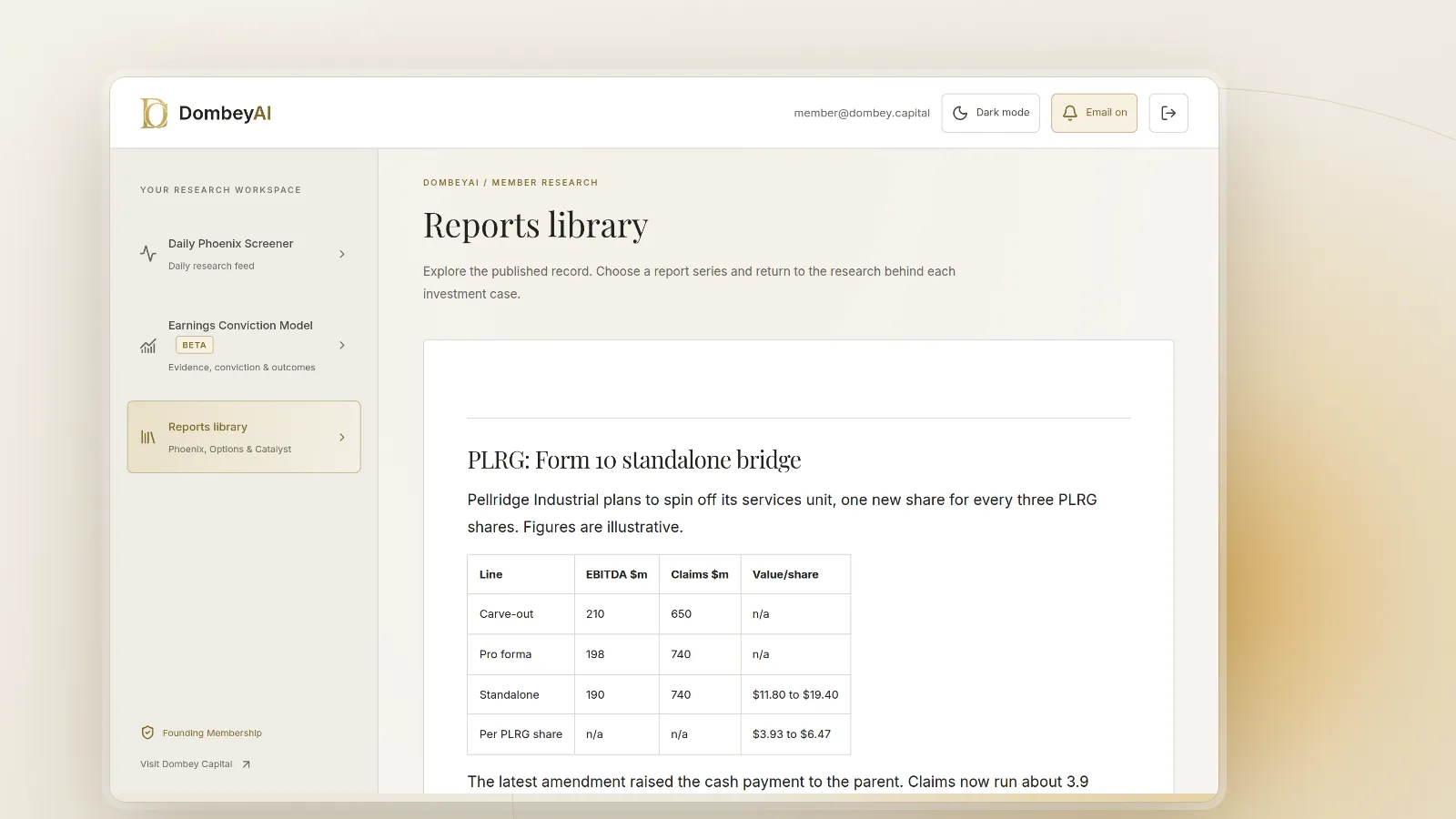1456x819 pixels.
Task: Click the Per PLRG share row label
Action: click(521, 734)
